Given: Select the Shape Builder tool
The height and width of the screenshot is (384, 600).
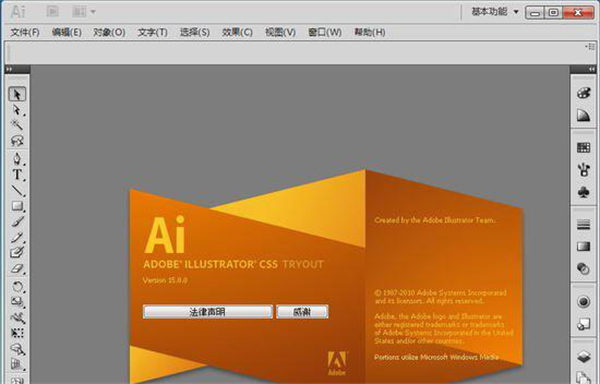Looking at the screenshot, I should tap(17, 349).
